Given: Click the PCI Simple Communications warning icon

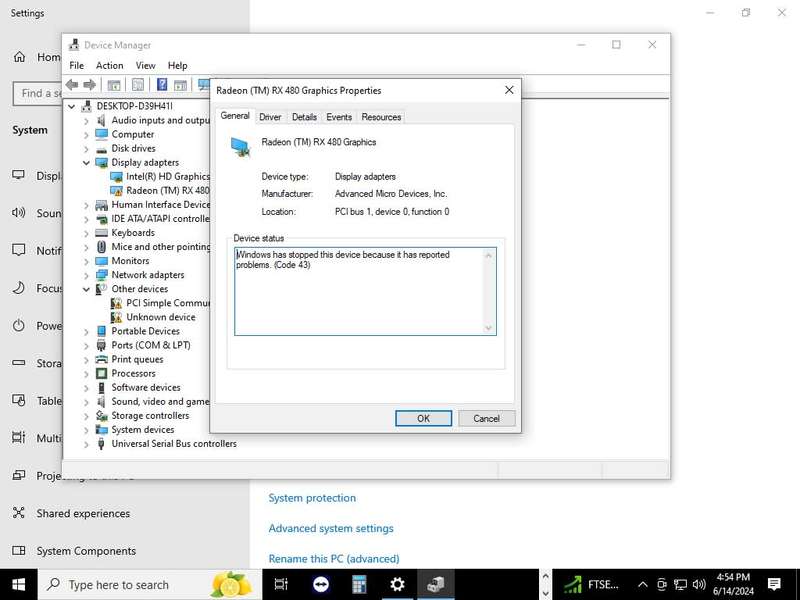Looking at the screenshot, I should [116, 303].
